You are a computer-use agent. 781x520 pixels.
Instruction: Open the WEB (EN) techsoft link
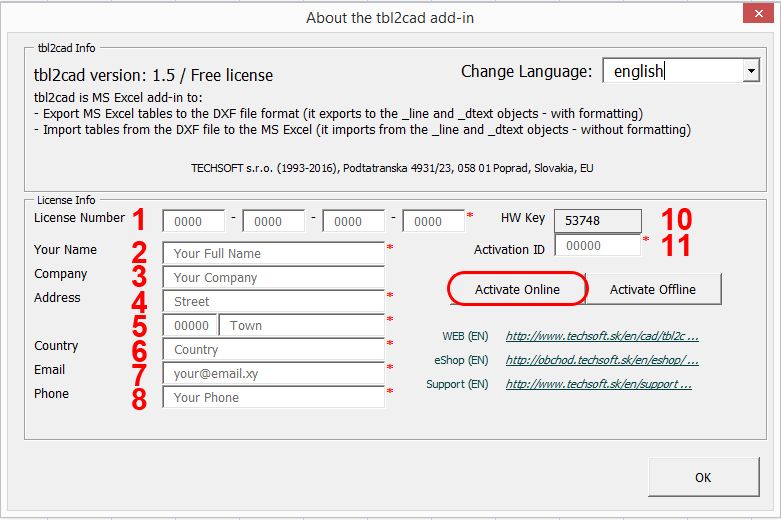pos(602,336)
